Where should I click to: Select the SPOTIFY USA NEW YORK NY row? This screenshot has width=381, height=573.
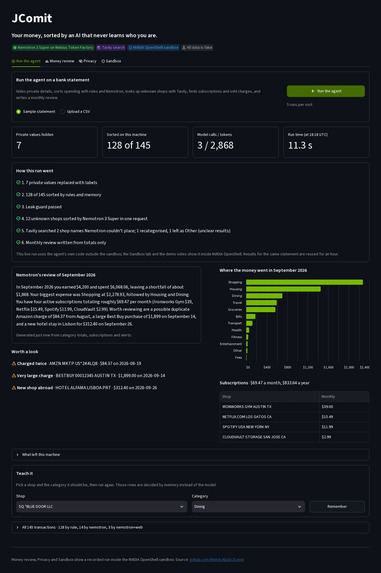pos(294,427)
